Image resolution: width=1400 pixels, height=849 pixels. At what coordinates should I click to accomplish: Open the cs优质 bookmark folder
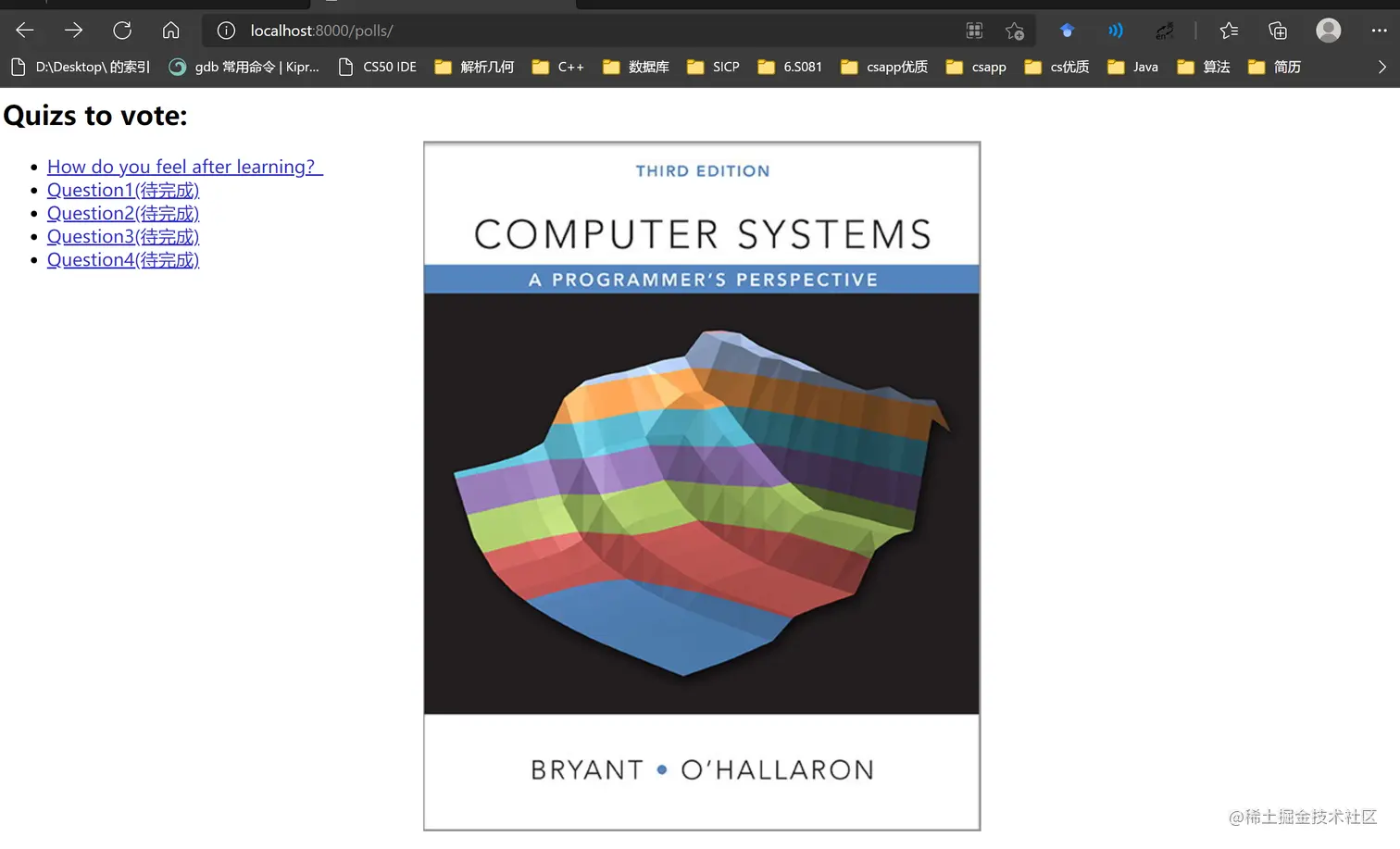click(x=1056, y=67)
